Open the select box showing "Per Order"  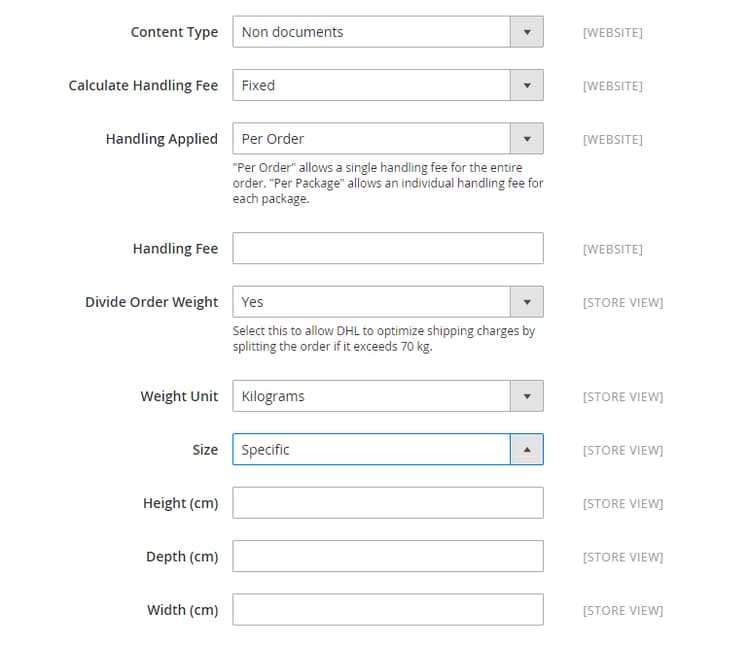[372, 139]
